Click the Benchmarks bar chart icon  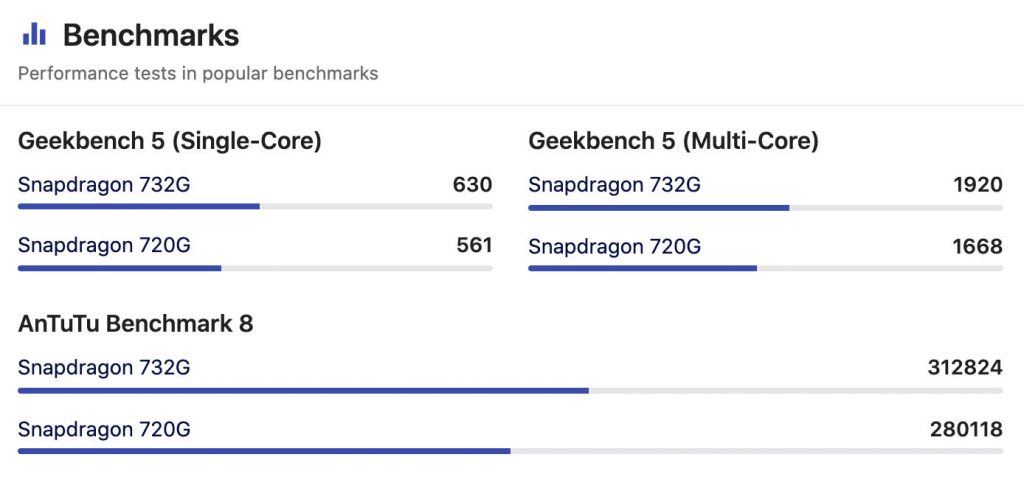pyautogui.click(x=35, y=35)
